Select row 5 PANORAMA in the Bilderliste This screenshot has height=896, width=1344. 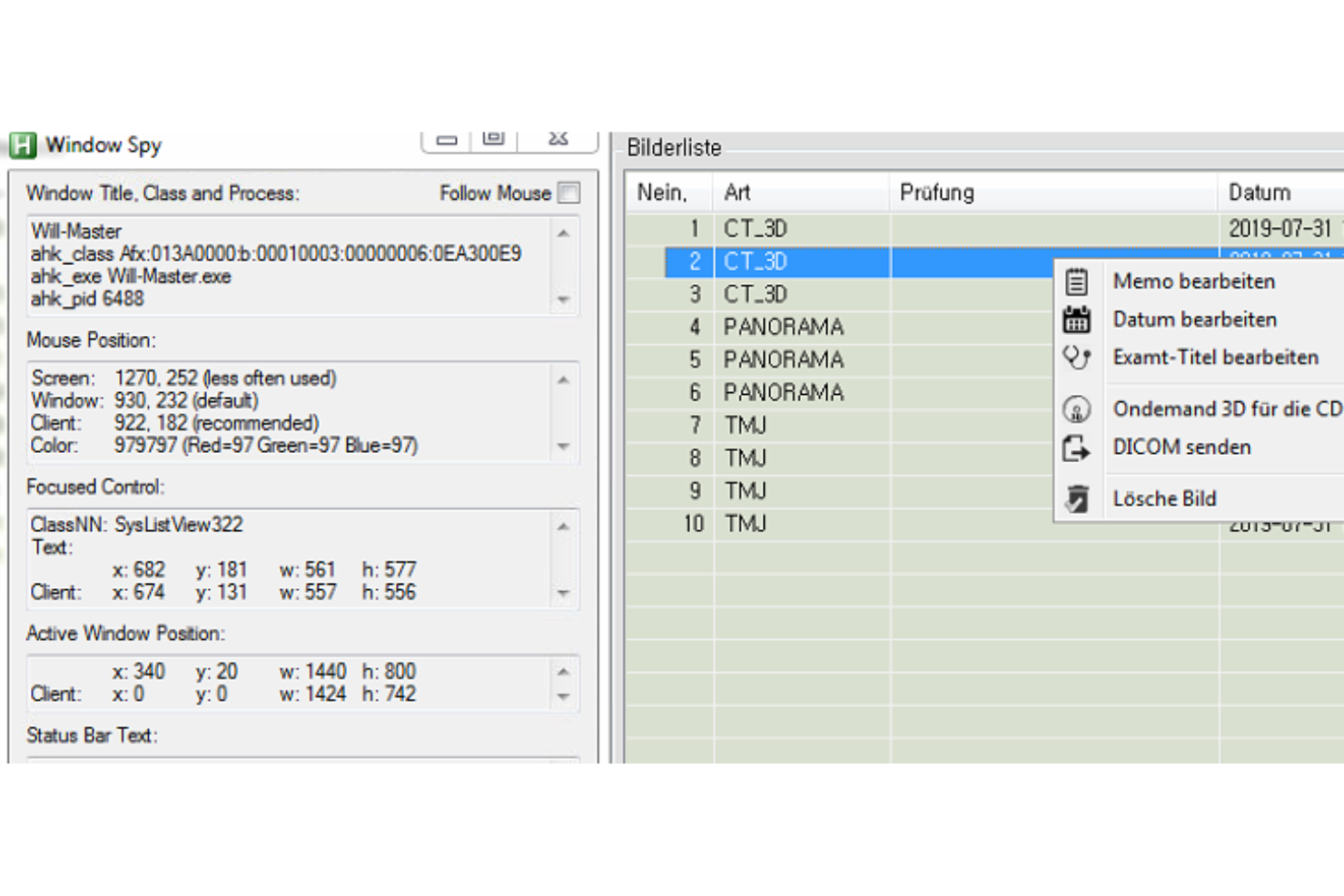coord(783,360)
